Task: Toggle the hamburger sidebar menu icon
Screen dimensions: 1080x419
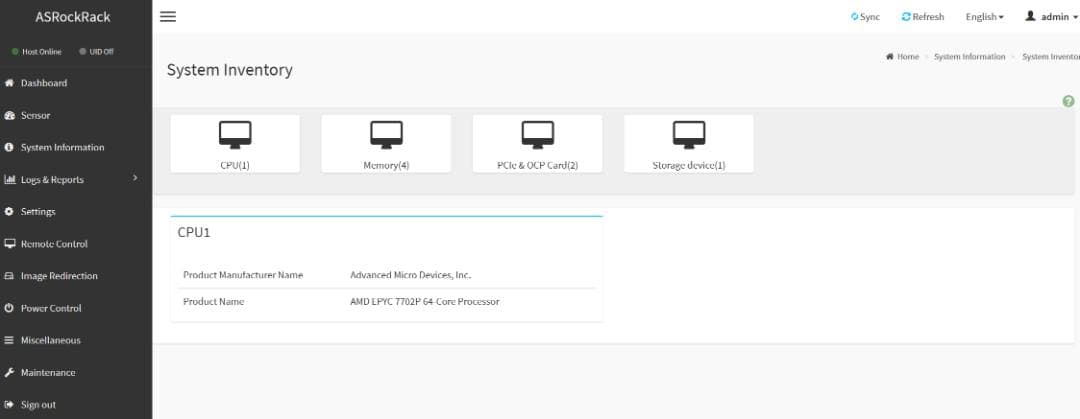Action: pos(168,17)
